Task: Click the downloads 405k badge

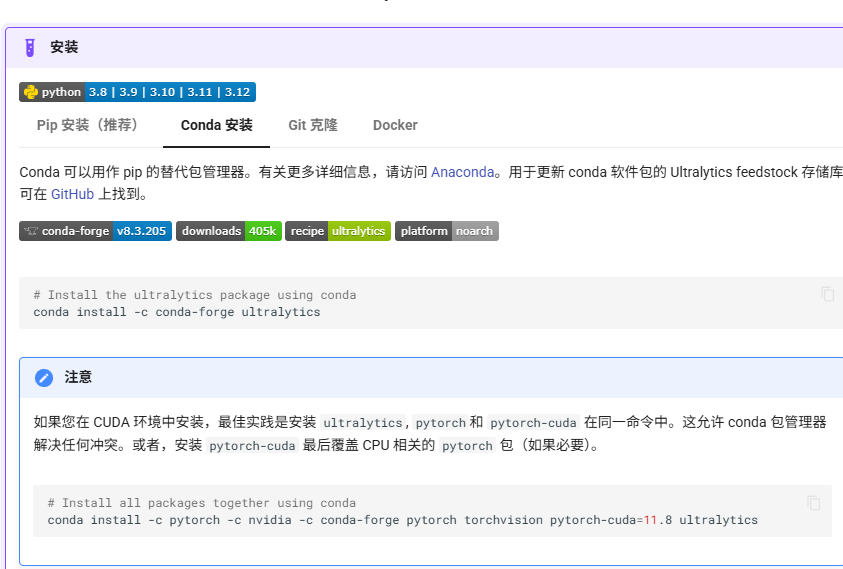Action: click(x=229, y=231)
